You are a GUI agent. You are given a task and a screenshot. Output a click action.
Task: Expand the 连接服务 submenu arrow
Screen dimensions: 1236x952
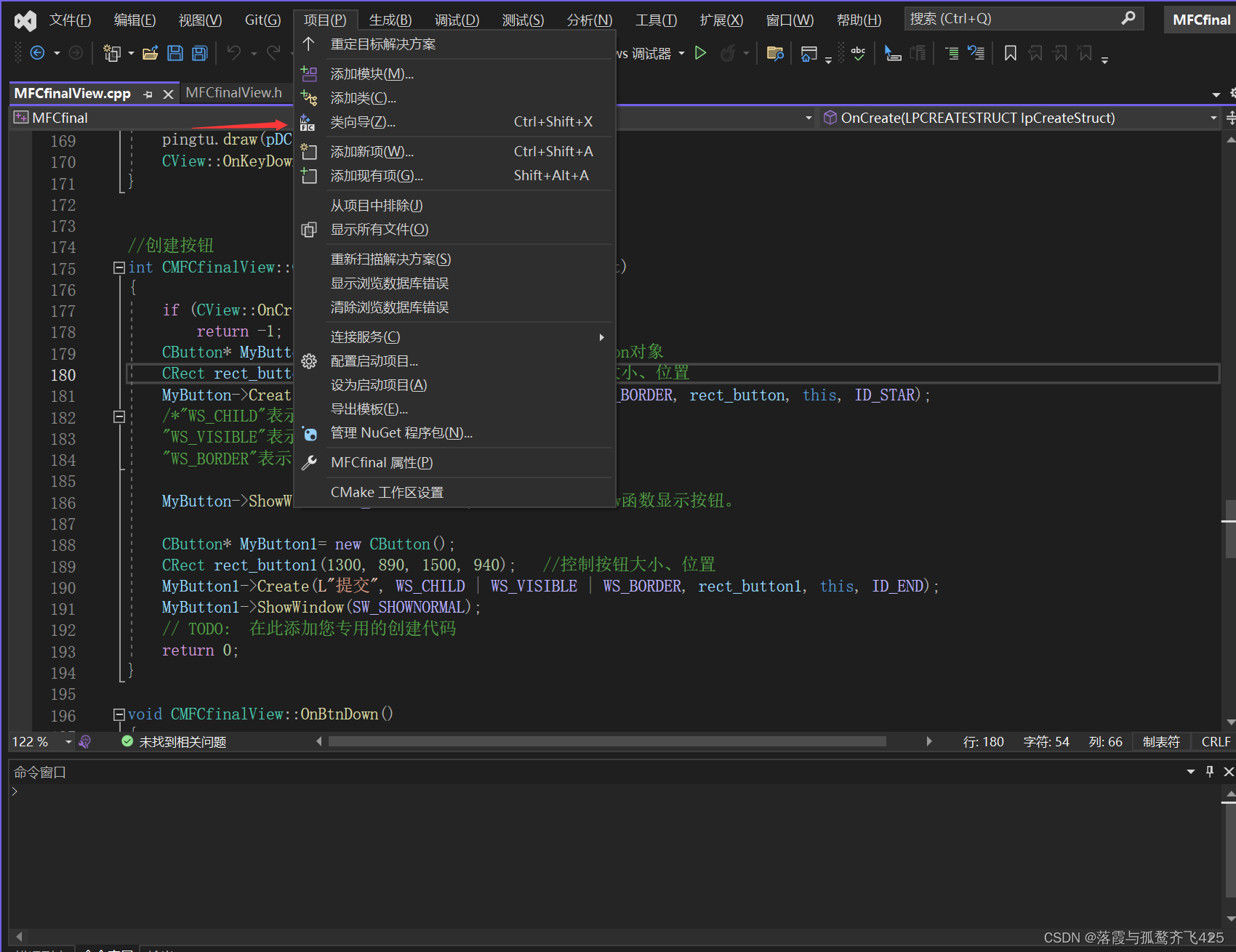(601, 337)
